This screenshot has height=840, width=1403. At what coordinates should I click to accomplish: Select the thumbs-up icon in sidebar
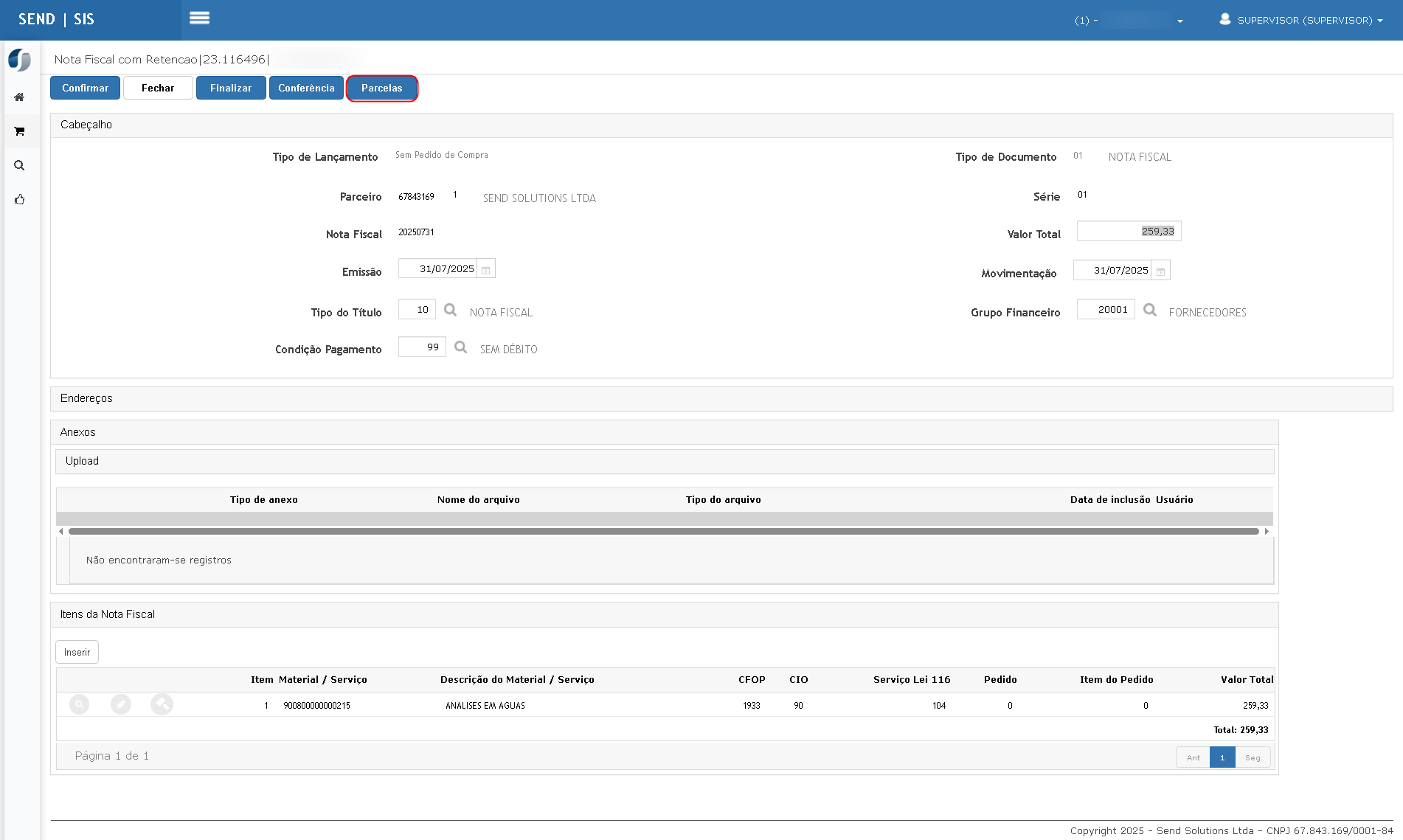[19, 199]
